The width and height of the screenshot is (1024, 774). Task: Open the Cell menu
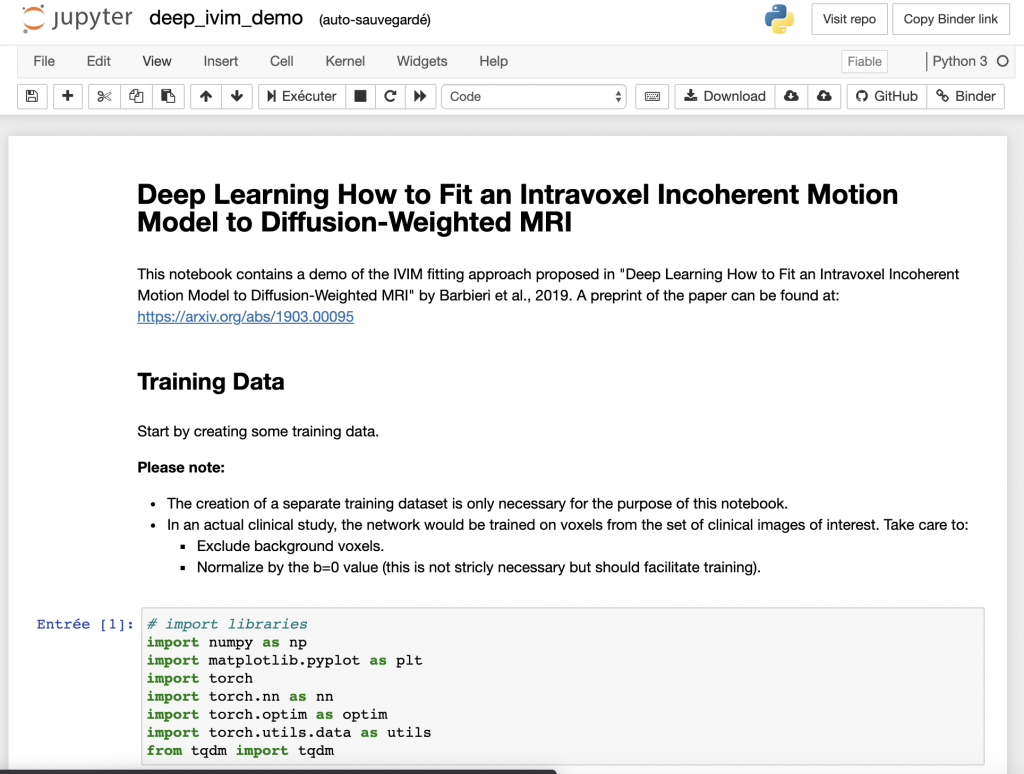pos(282,61)
